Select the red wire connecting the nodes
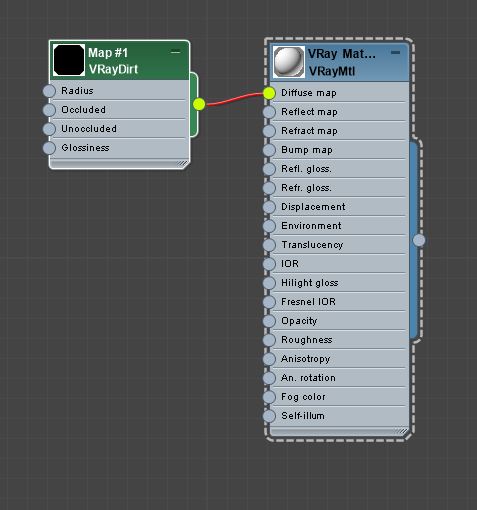The width and height of the screenshot is (477, 510). [x=234, y=99]
